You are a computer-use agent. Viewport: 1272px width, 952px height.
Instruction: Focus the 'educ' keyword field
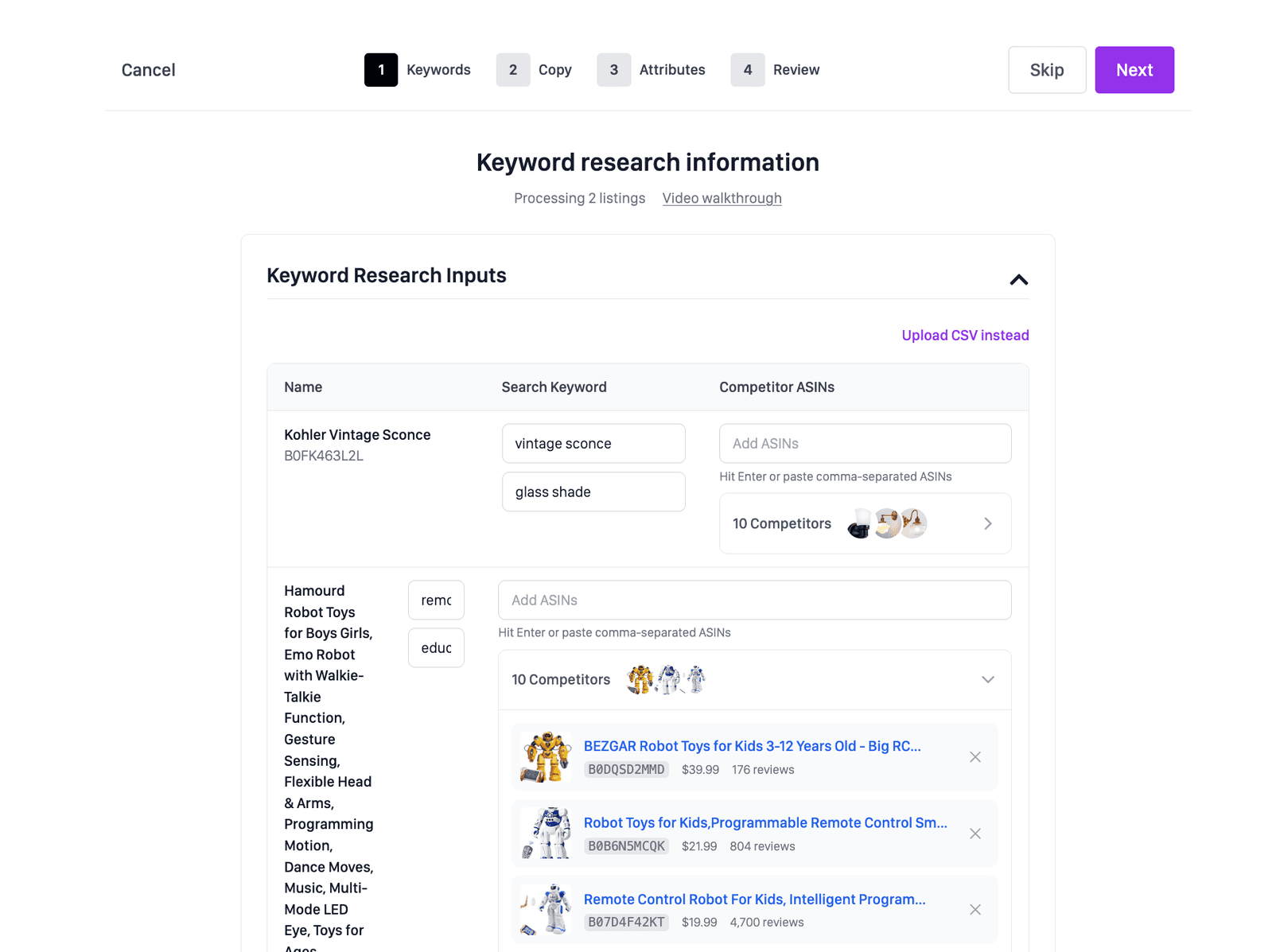pyautogui.click(x=436, y=647)
